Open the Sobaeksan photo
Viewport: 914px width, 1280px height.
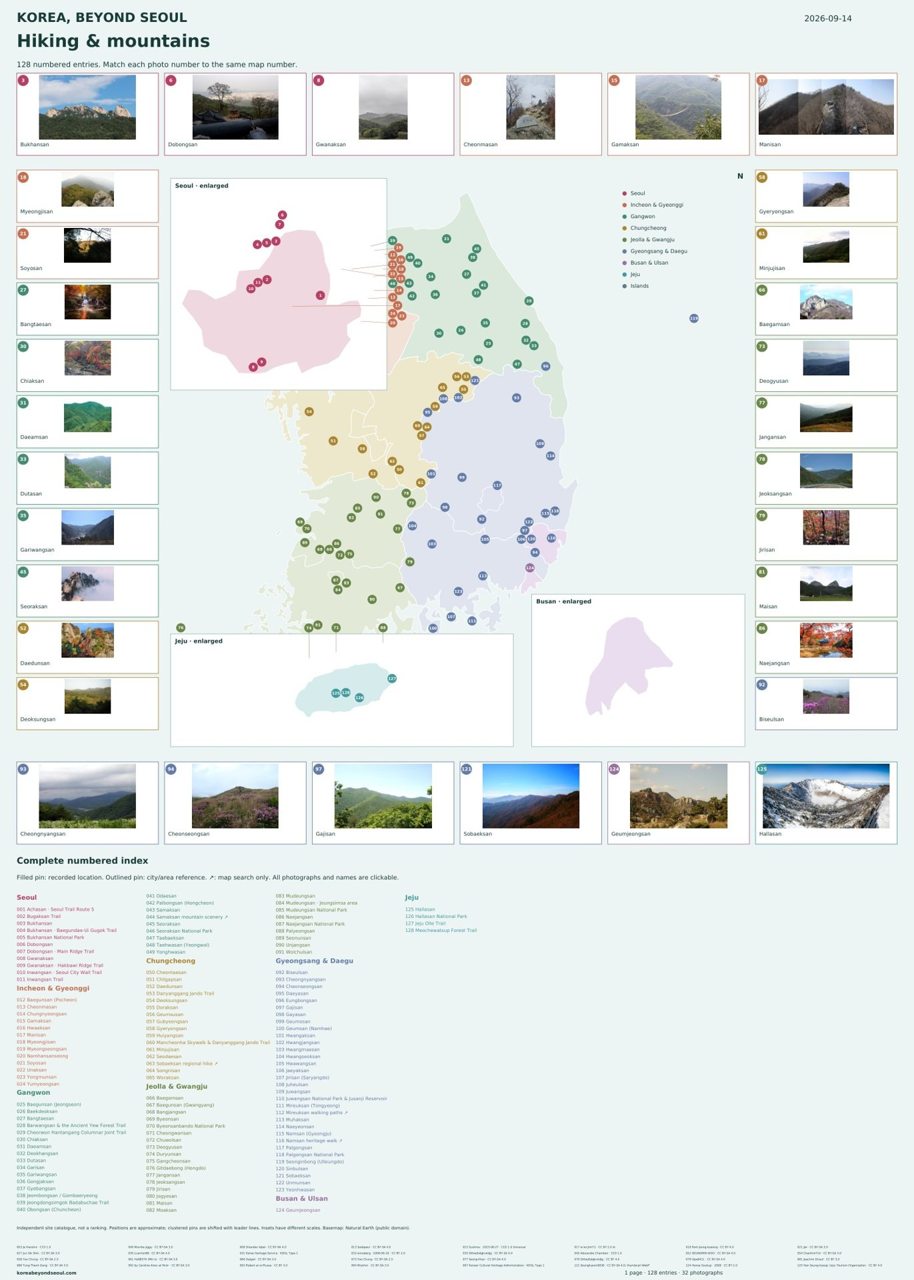tap(531, 796)
